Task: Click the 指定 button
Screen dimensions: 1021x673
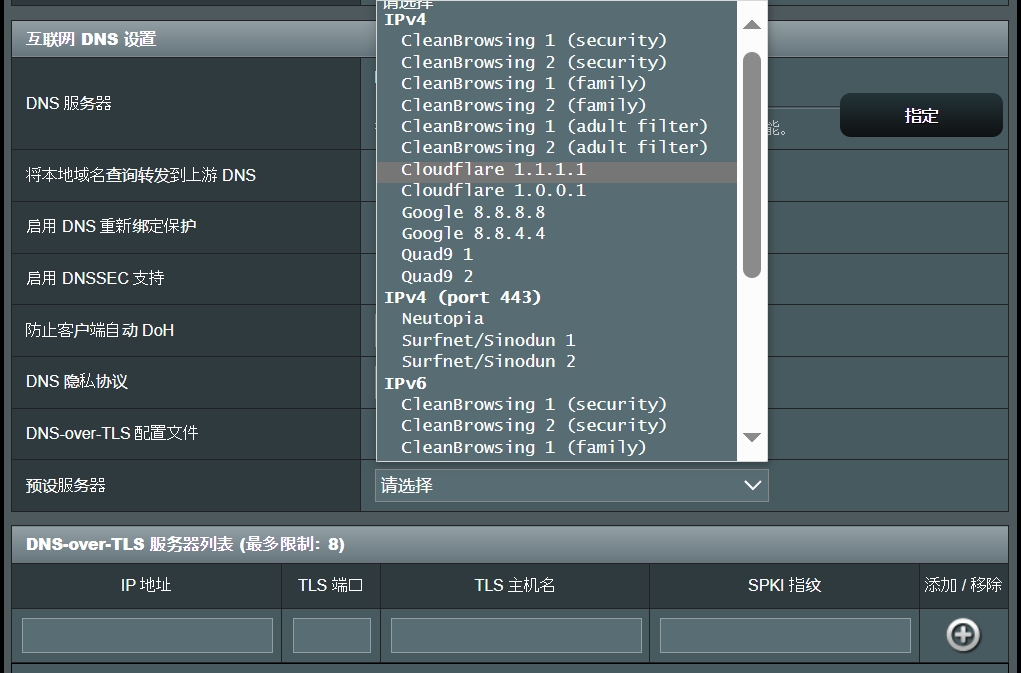Action: 921,115
